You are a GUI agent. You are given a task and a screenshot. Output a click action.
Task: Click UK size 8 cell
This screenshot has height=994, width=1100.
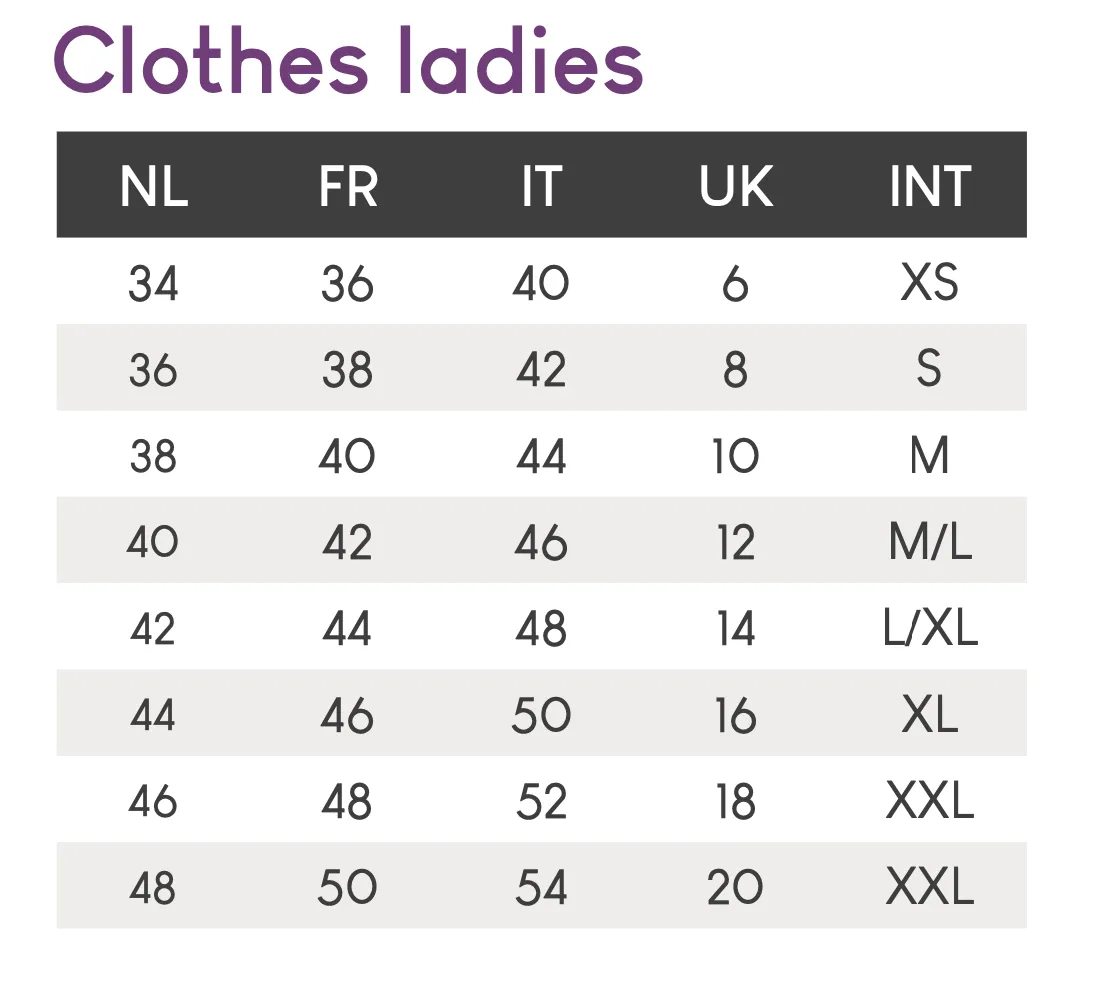(735, 370)
